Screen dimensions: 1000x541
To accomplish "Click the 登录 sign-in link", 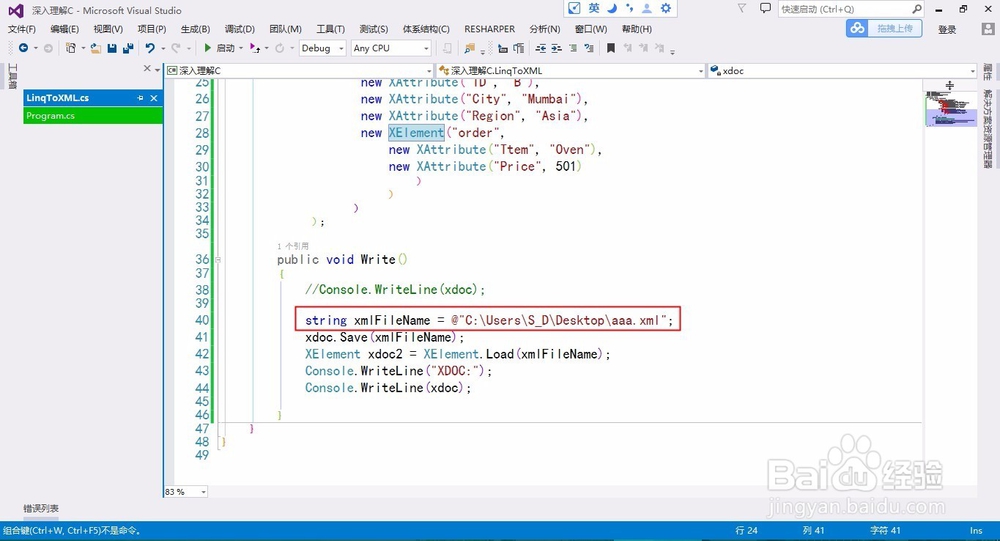I will pos(947,29).
